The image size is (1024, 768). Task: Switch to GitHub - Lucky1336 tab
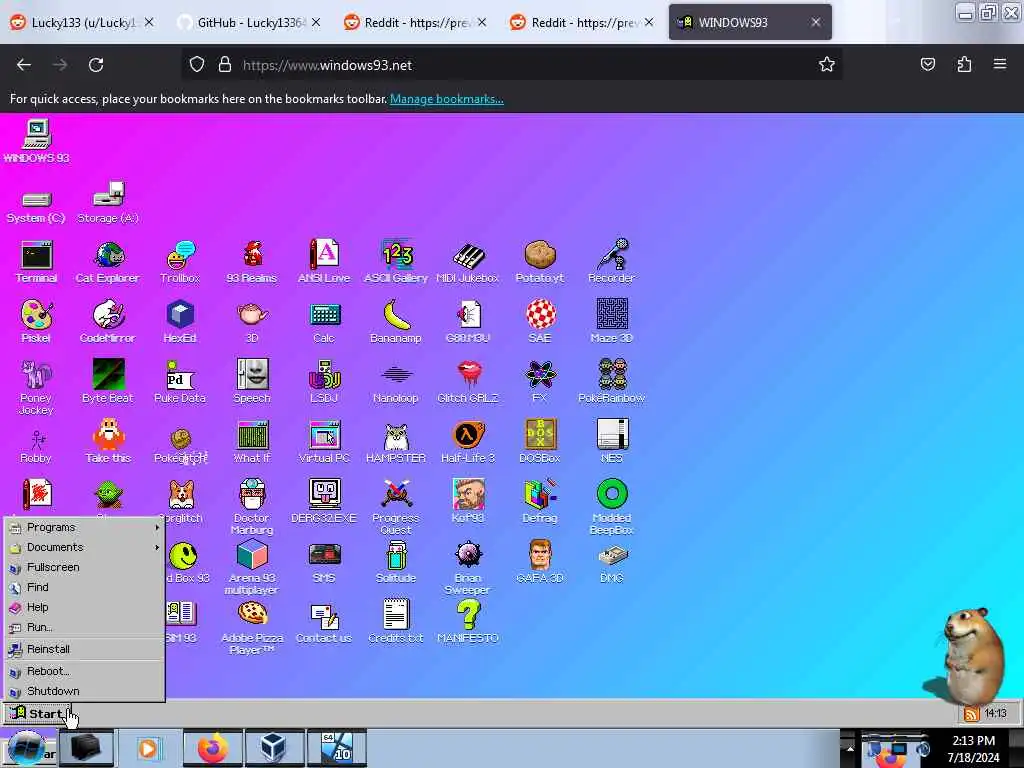tap(249, 22)
